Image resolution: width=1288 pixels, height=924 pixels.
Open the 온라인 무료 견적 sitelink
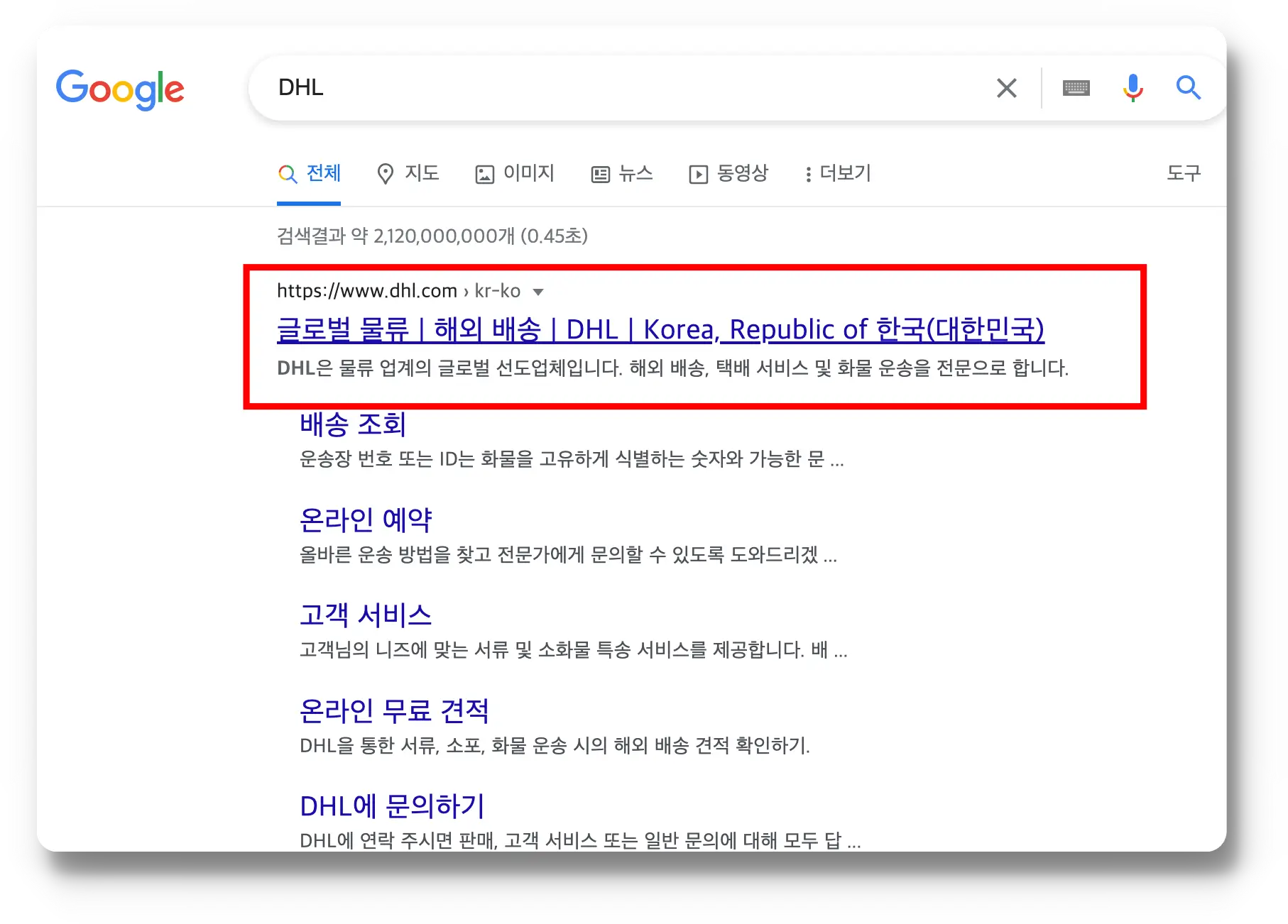[x=394, y=710]
